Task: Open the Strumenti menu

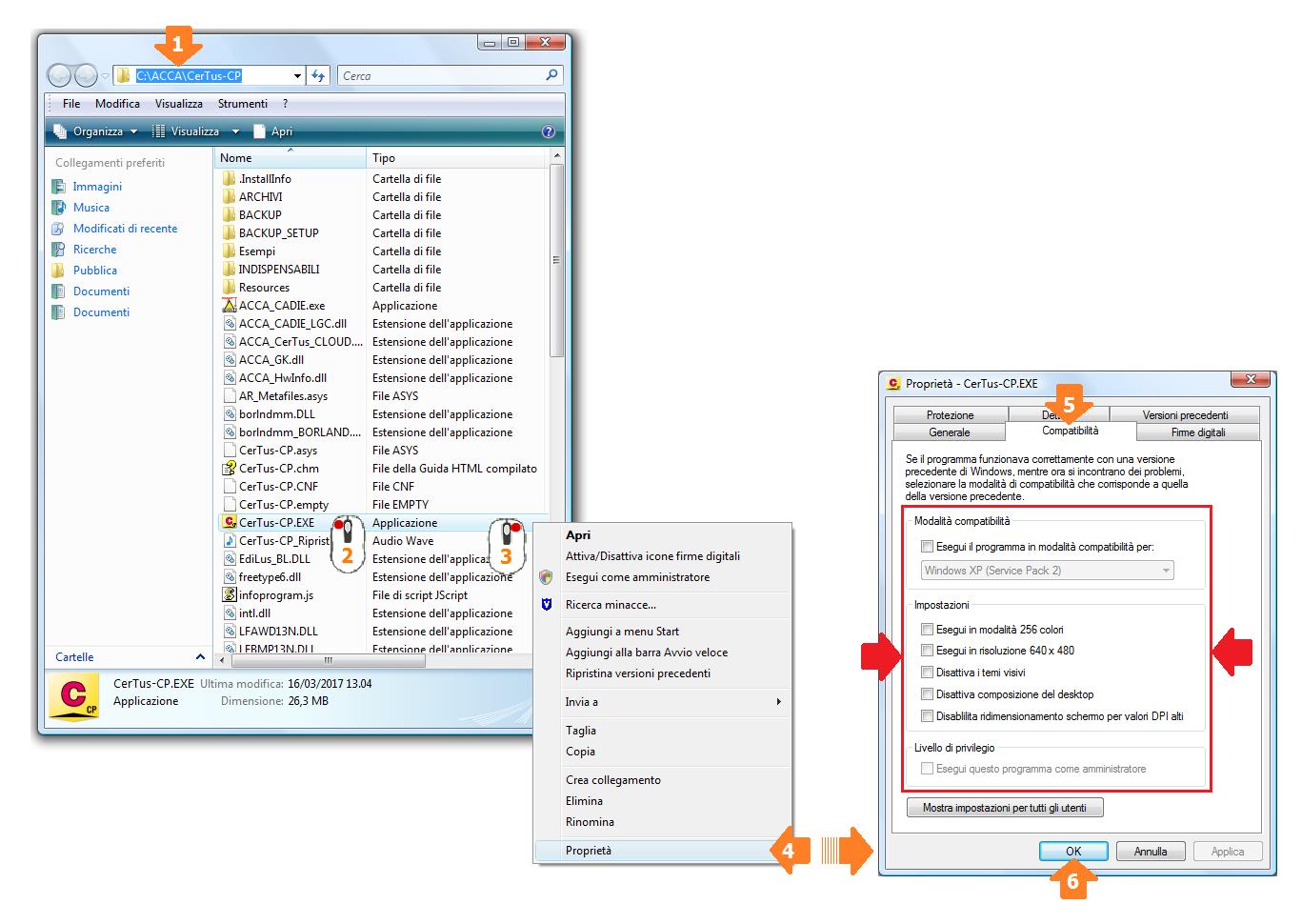Action: 243,104
